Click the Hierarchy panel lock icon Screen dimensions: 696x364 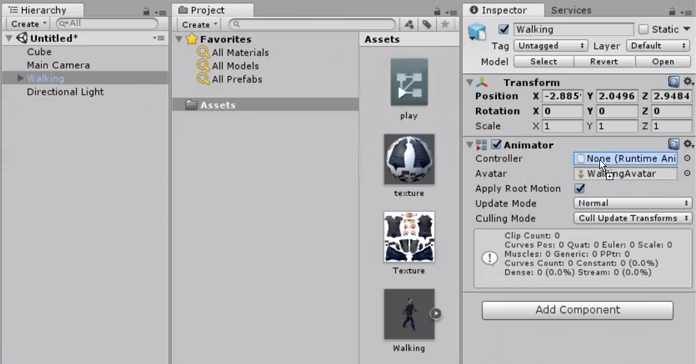pos(146,12)
